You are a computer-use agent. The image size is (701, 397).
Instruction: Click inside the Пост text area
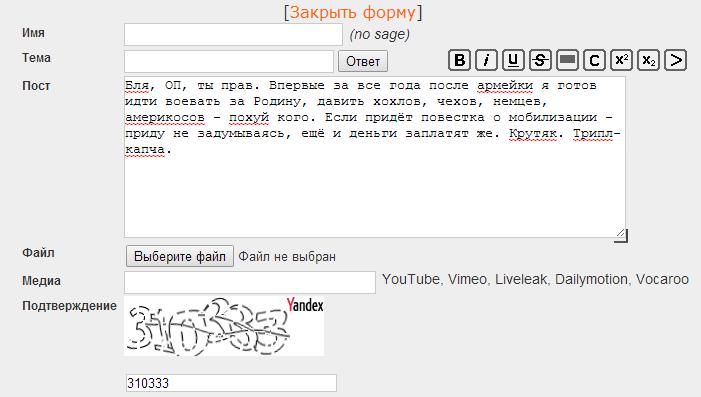click(375, 157)
